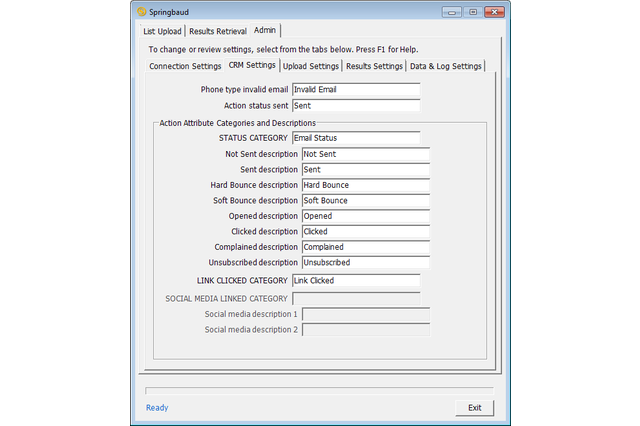This screenshot has height=426, width=640.
Task: Focus the Clicked description field
Action: click(365, 232)
